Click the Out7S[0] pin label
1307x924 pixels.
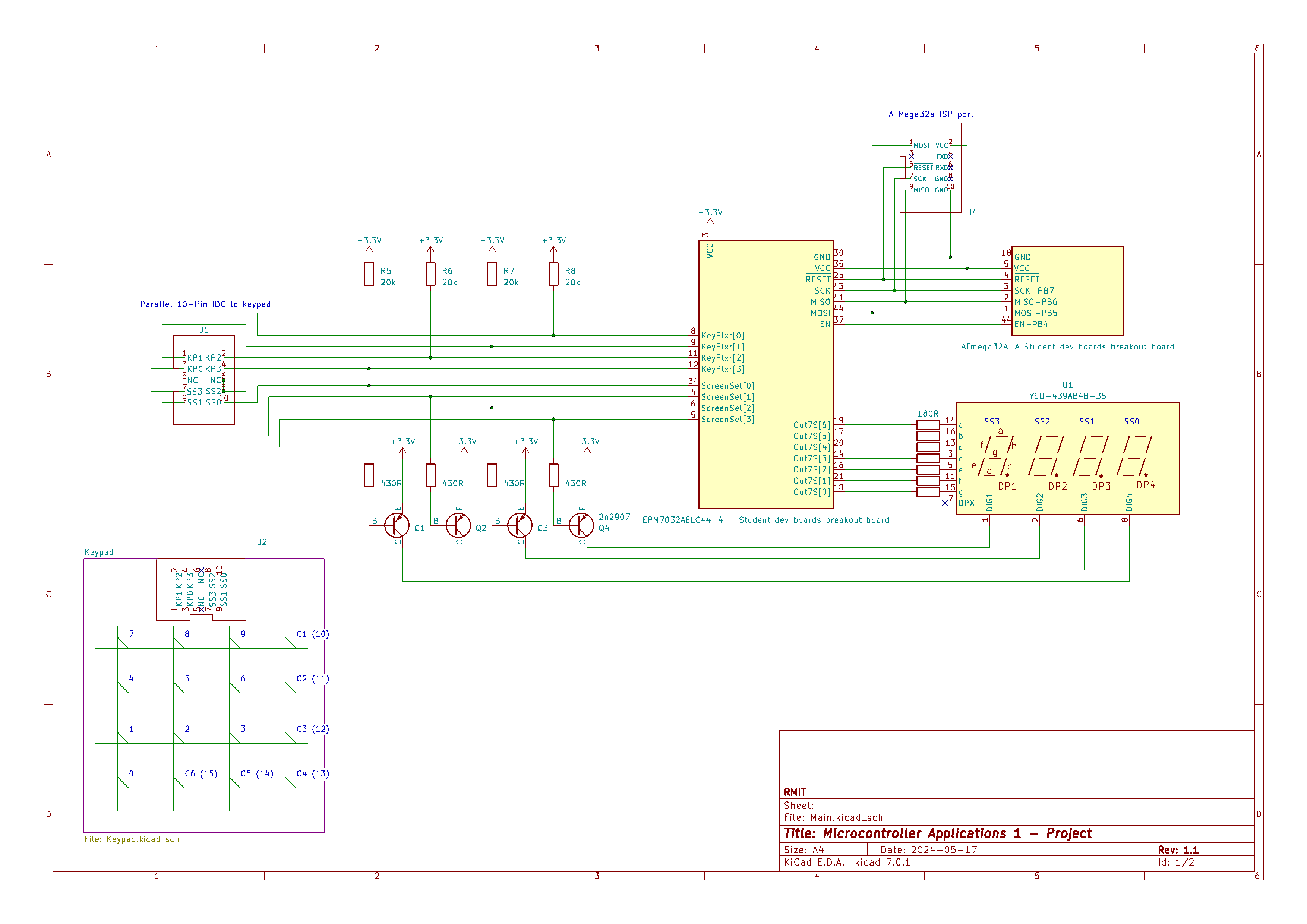tap(812, 492)
